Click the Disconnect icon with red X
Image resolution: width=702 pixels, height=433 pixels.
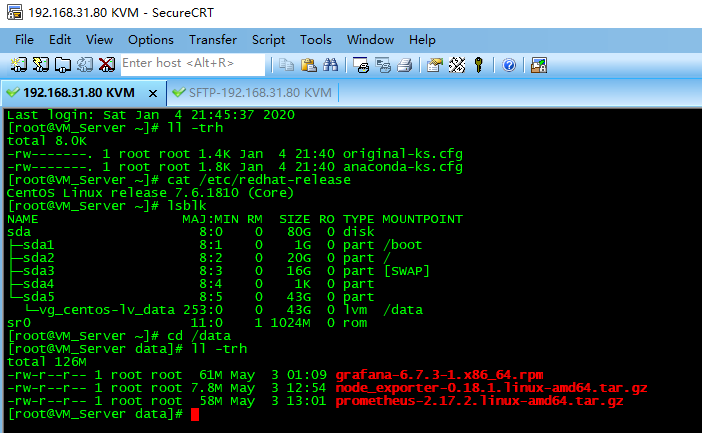click(107, 65)
